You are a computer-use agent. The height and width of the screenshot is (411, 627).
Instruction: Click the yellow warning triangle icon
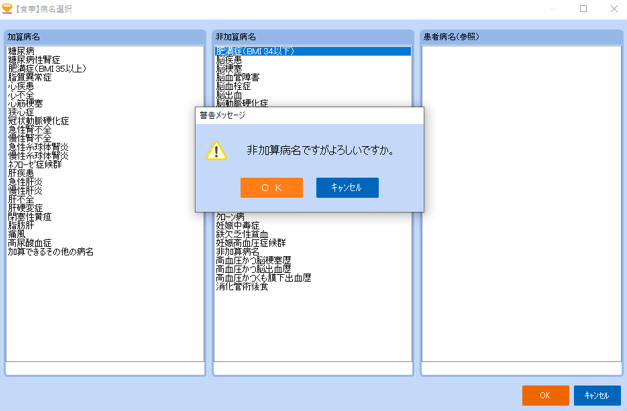pos(216,151)
